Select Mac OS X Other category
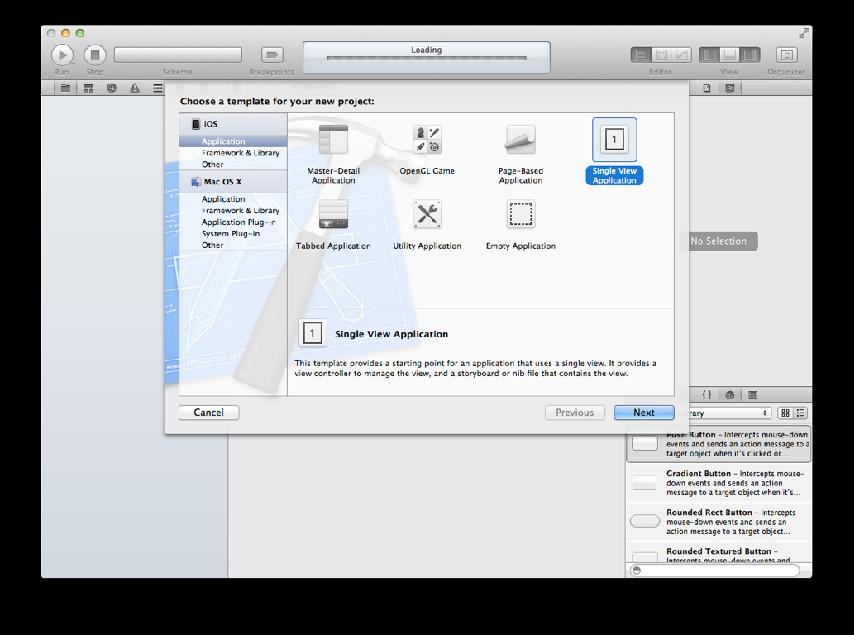 [x=233, y=245]
